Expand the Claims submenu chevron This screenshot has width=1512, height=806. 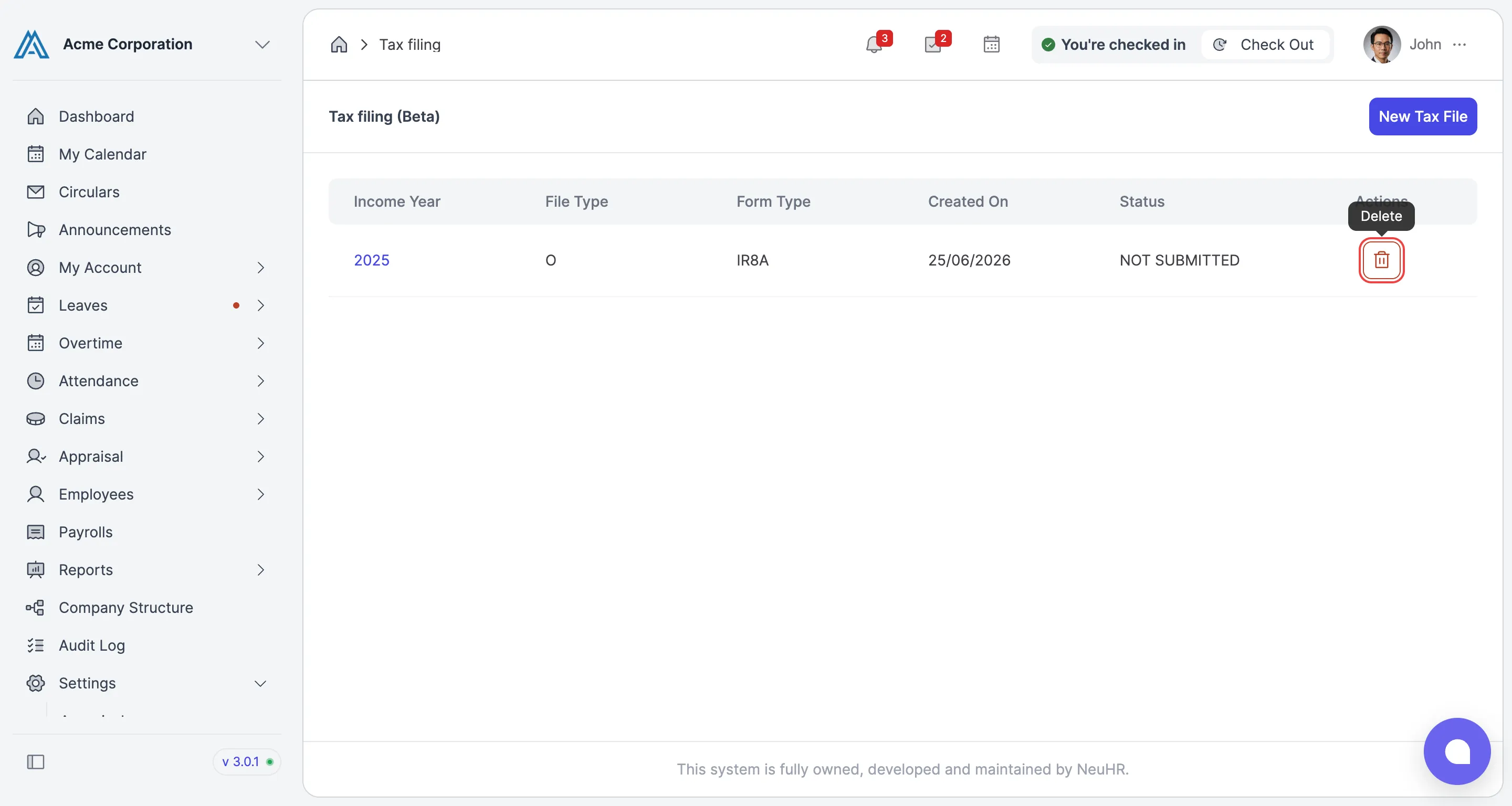tap(260, 419)
